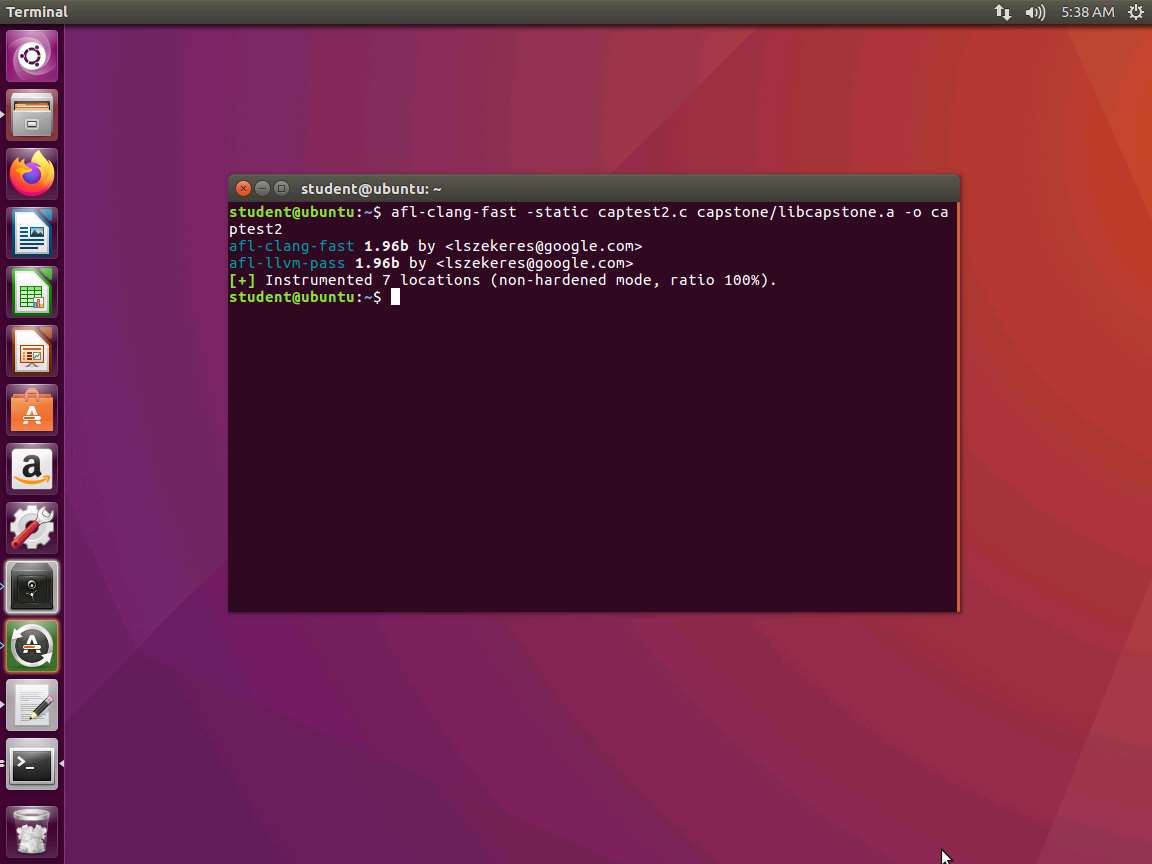
Task: Open Firefox web browser
Action: click(x=32, y=174)
